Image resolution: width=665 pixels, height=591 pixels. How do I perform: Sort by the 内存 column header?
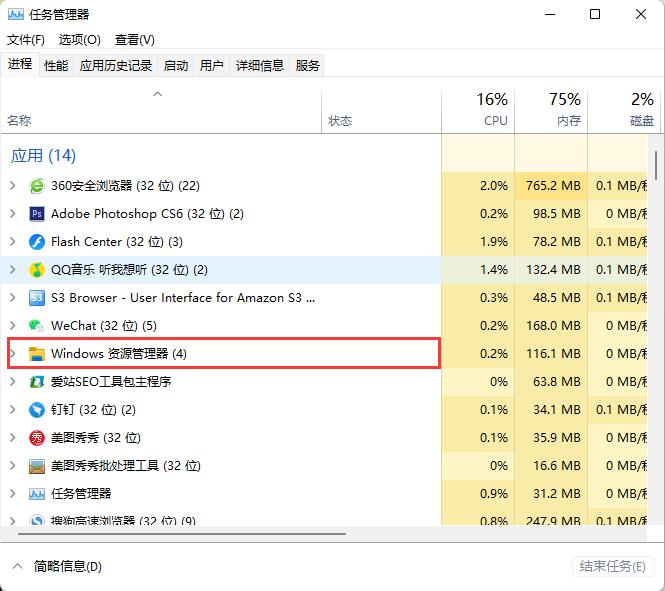click(x=551, y=111)
